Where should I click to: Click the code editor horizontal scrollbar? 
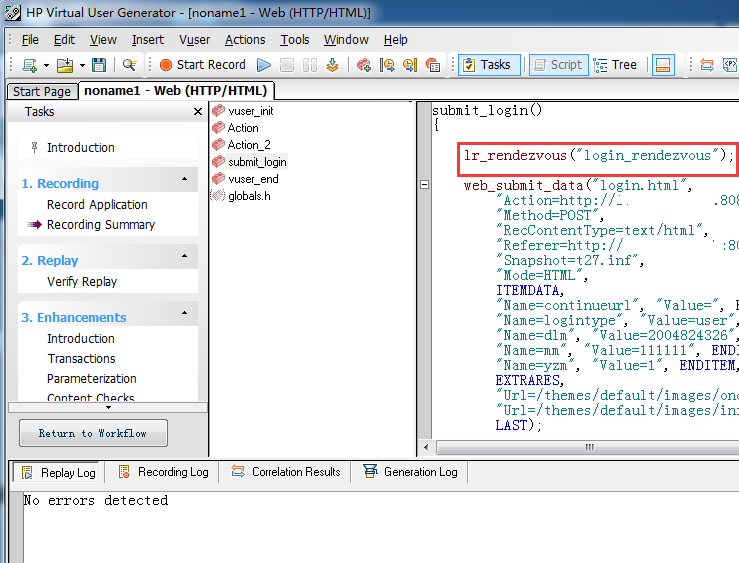[x=589, y=447]
